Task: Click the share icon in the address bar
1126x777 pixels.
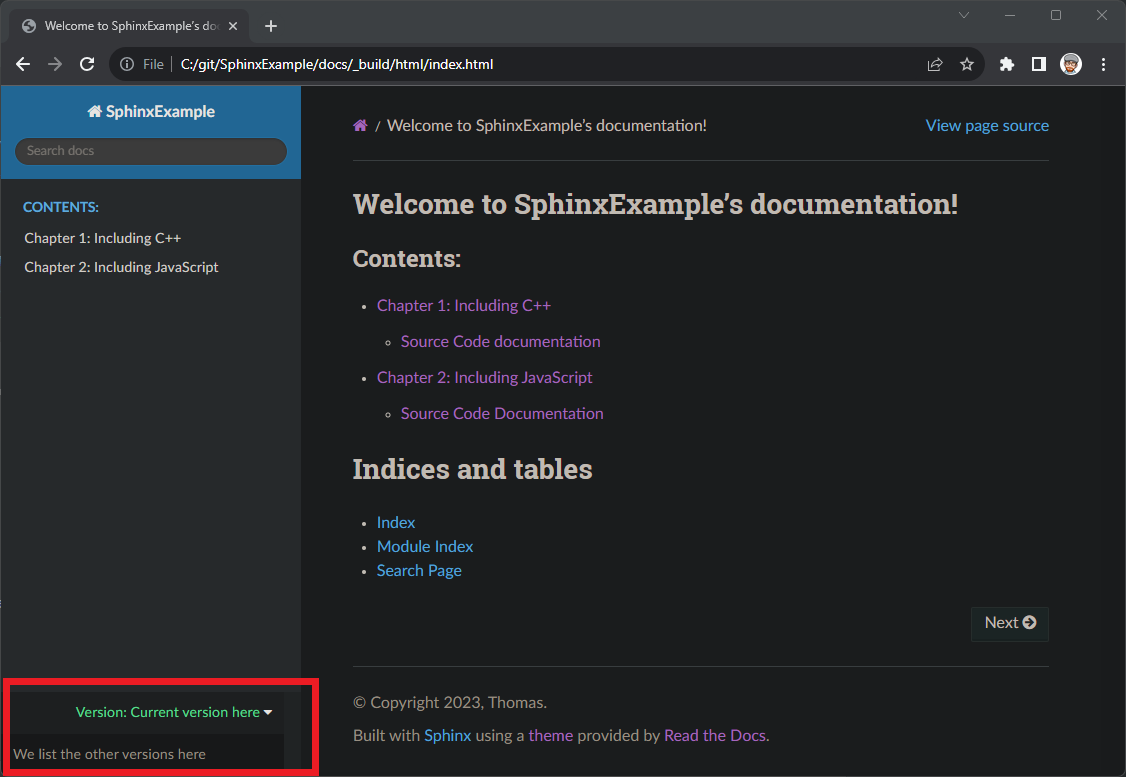Action: point(934,63)
